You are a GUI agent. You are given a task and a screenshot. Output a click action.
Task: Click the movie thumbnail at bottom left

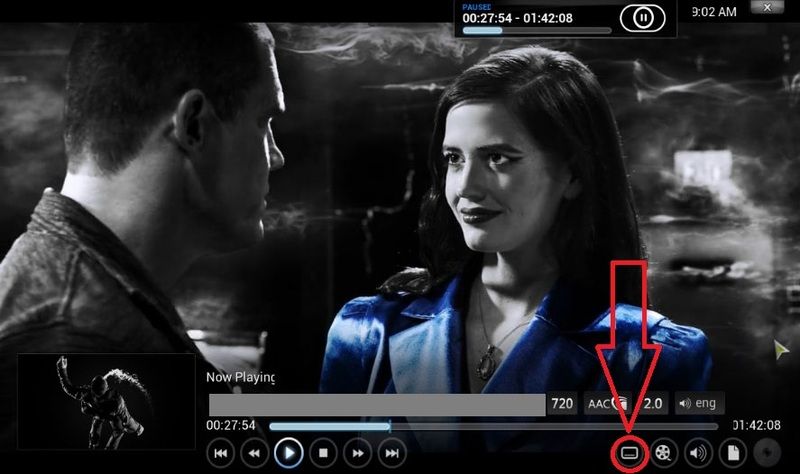[106, 400]
